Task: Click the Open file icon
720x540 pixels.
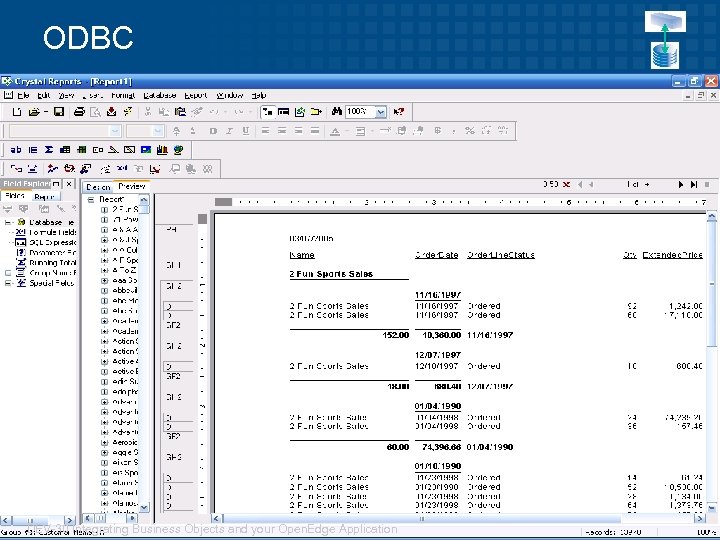Action: click(34, 112)
